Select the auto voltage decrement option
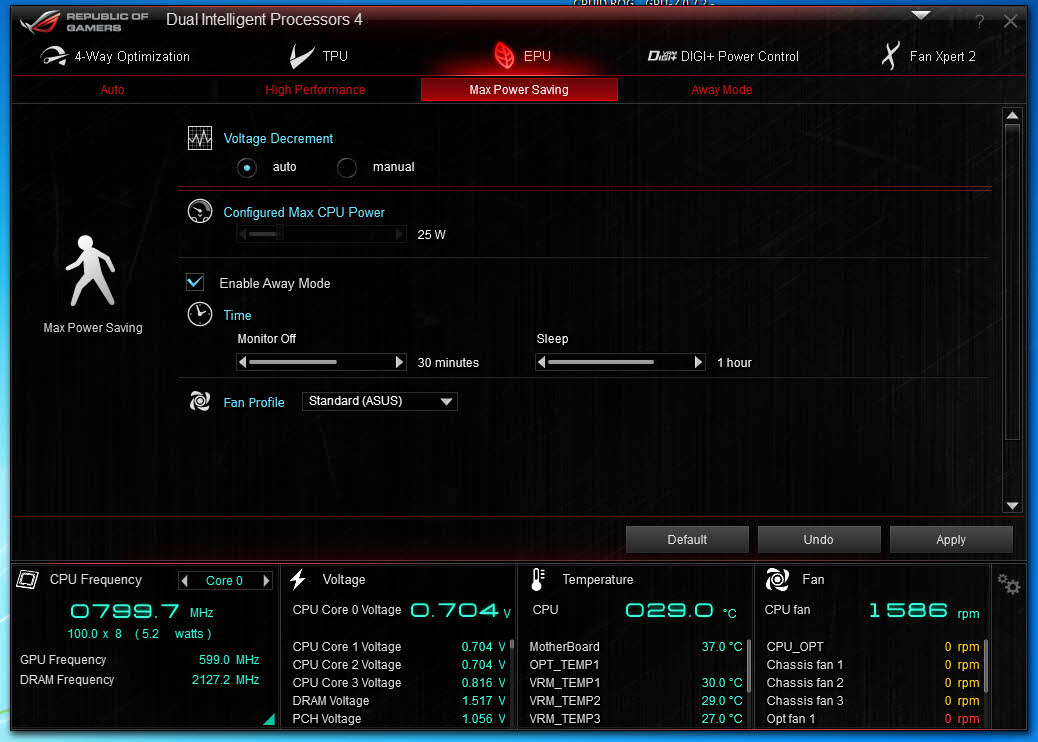The image size is (1038, 742). point(247,168)
